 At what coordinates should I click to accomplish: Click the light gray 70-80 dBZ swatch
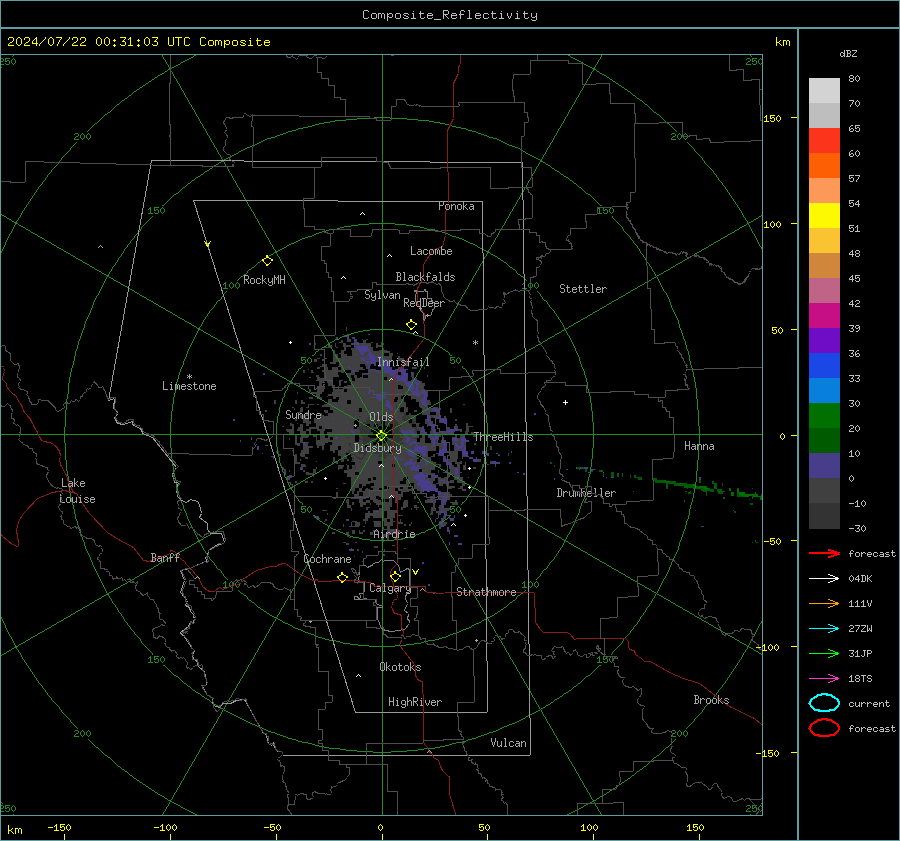[824, 91]
